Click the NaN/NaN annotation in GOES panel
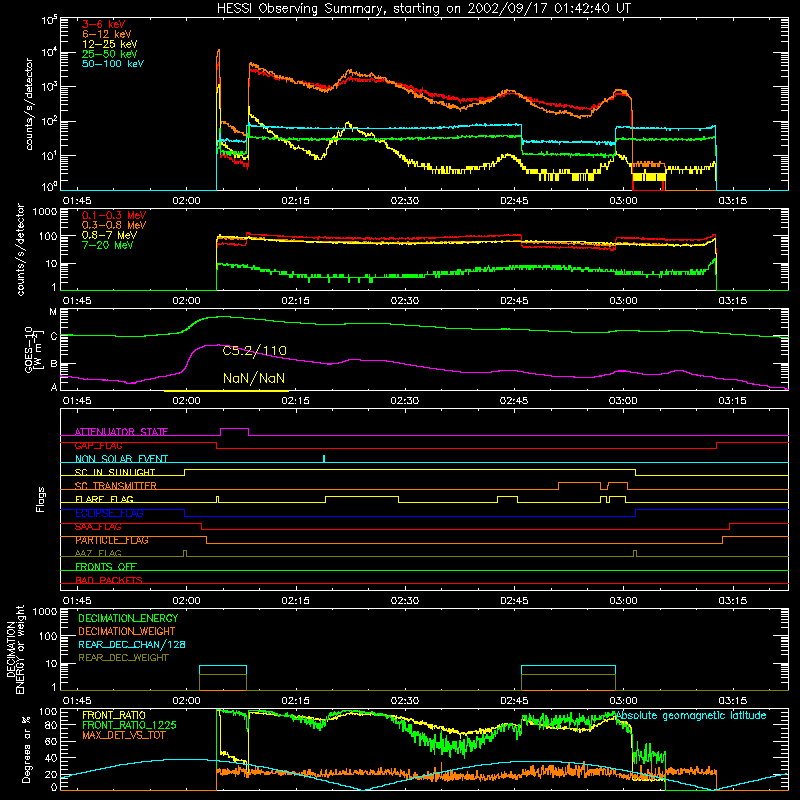 click(254, 378)
